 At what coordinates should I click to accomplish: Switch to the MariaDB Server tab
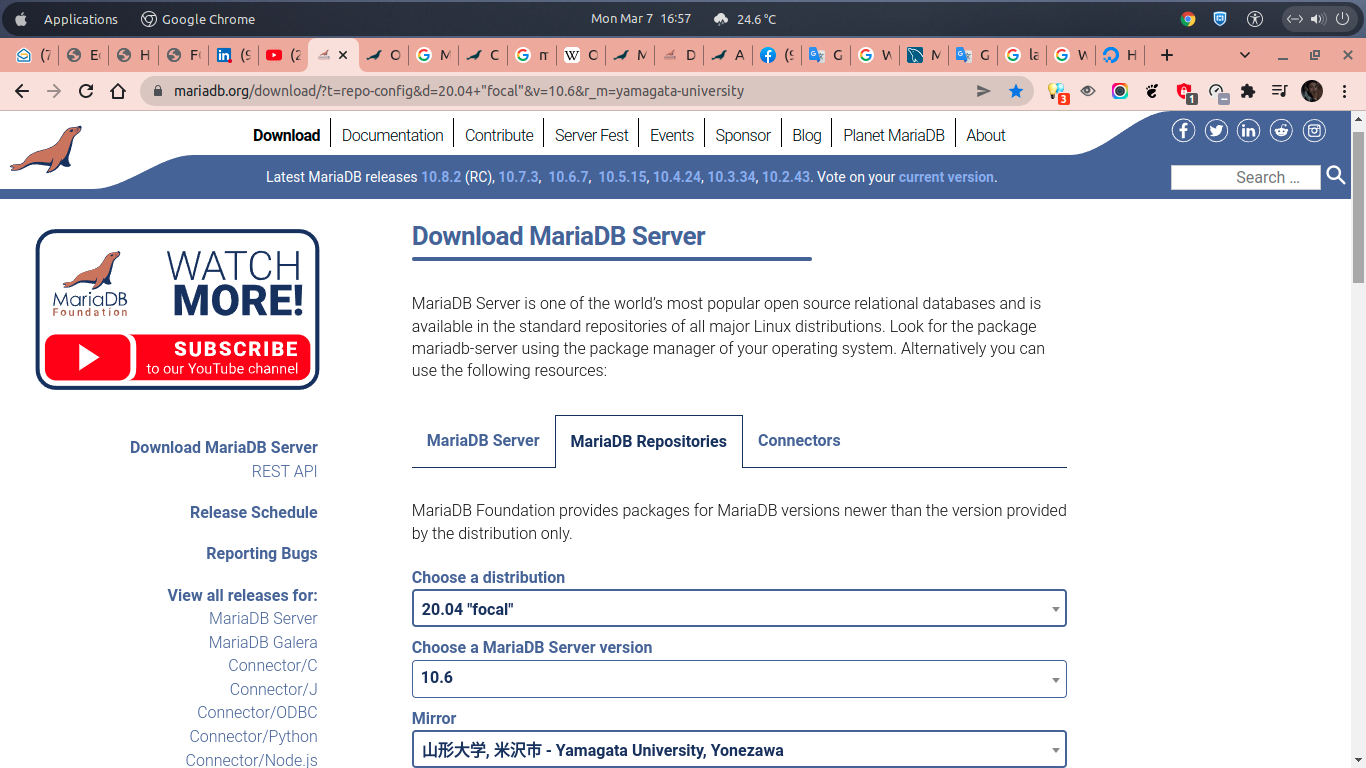click(x=483, y=440)
